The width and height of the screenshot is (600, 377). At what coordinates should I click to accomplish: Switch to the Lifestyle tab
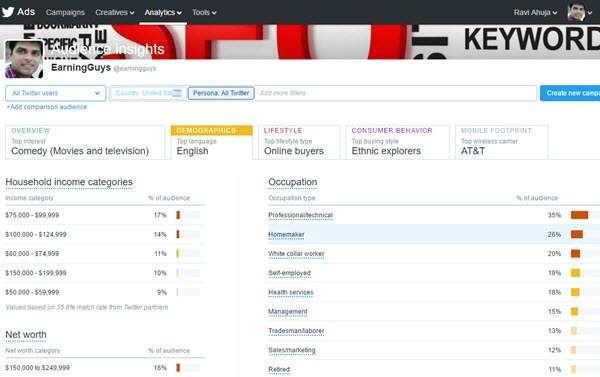pyautogui.click(x=299, y=142)
